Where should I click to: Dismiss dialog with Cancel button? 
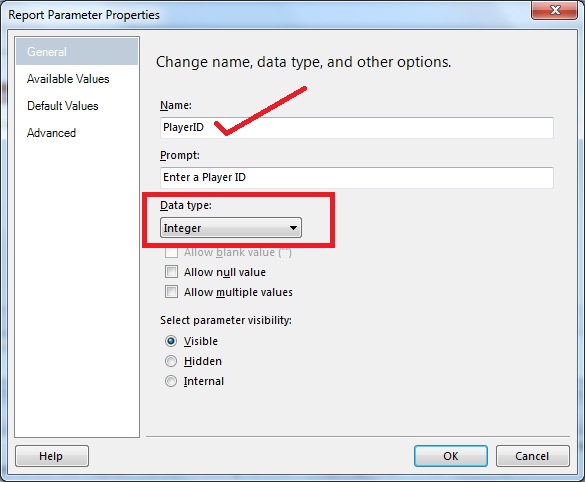[532, 456]
